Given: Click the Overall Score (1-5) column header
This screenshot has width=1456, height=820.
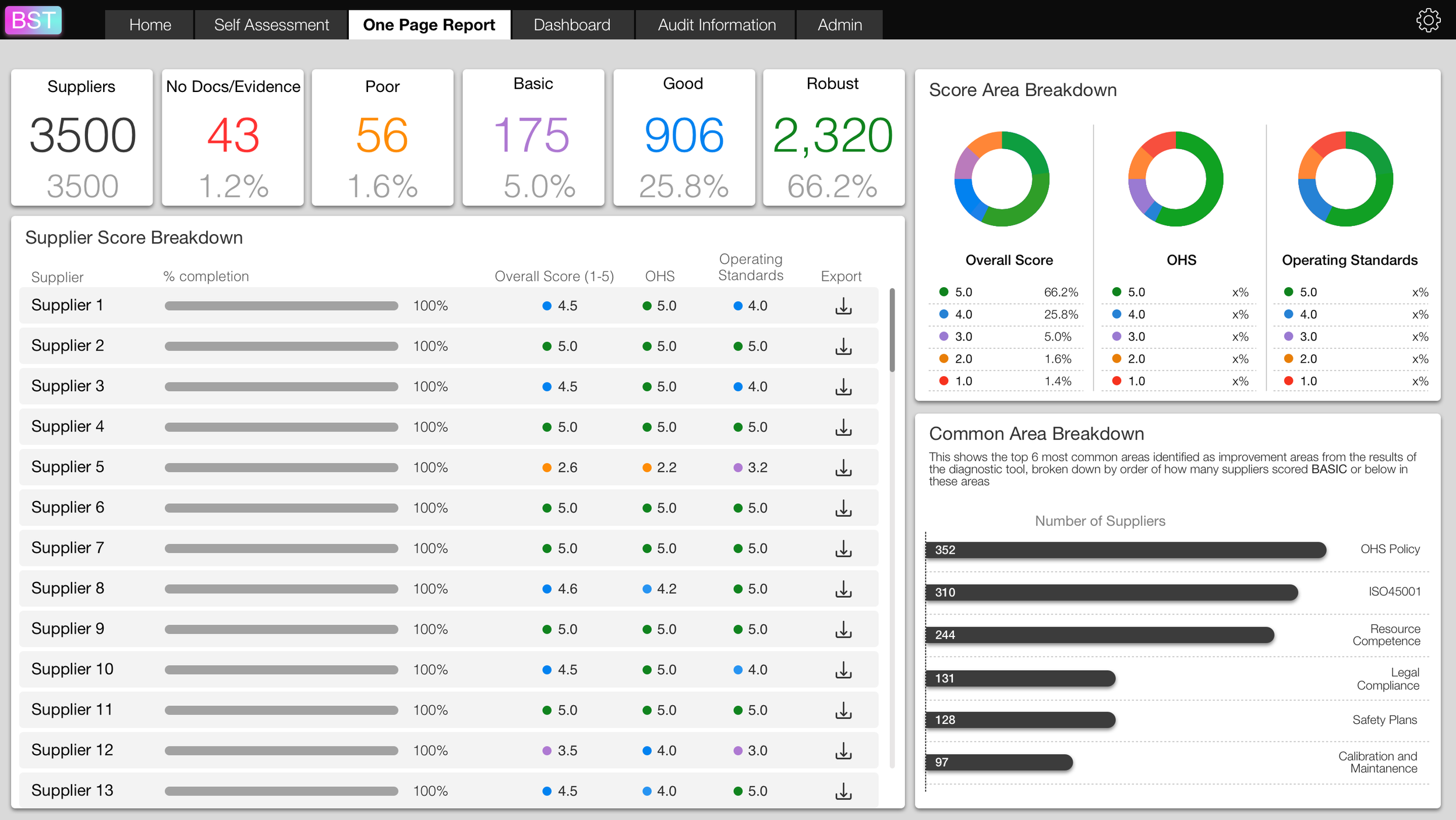Looking at the screenshot, I should pyautogui.click(x=554, y=276).
